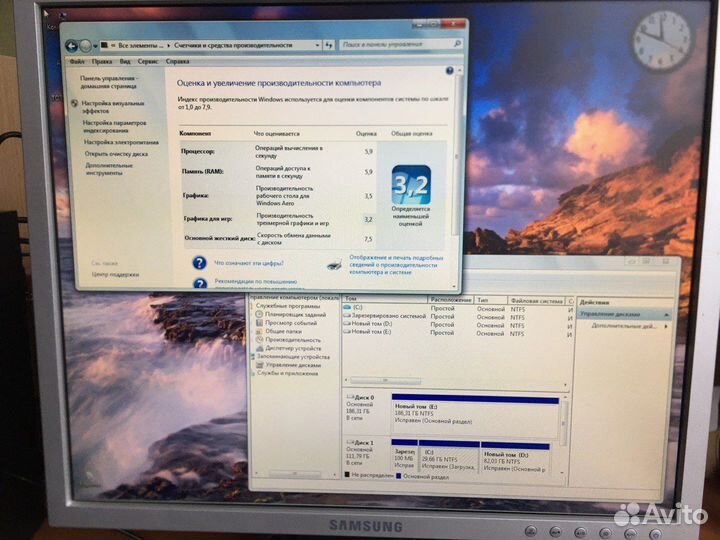
Task: Click the 3,2 performance index badge
Action: tap(410, 185)
